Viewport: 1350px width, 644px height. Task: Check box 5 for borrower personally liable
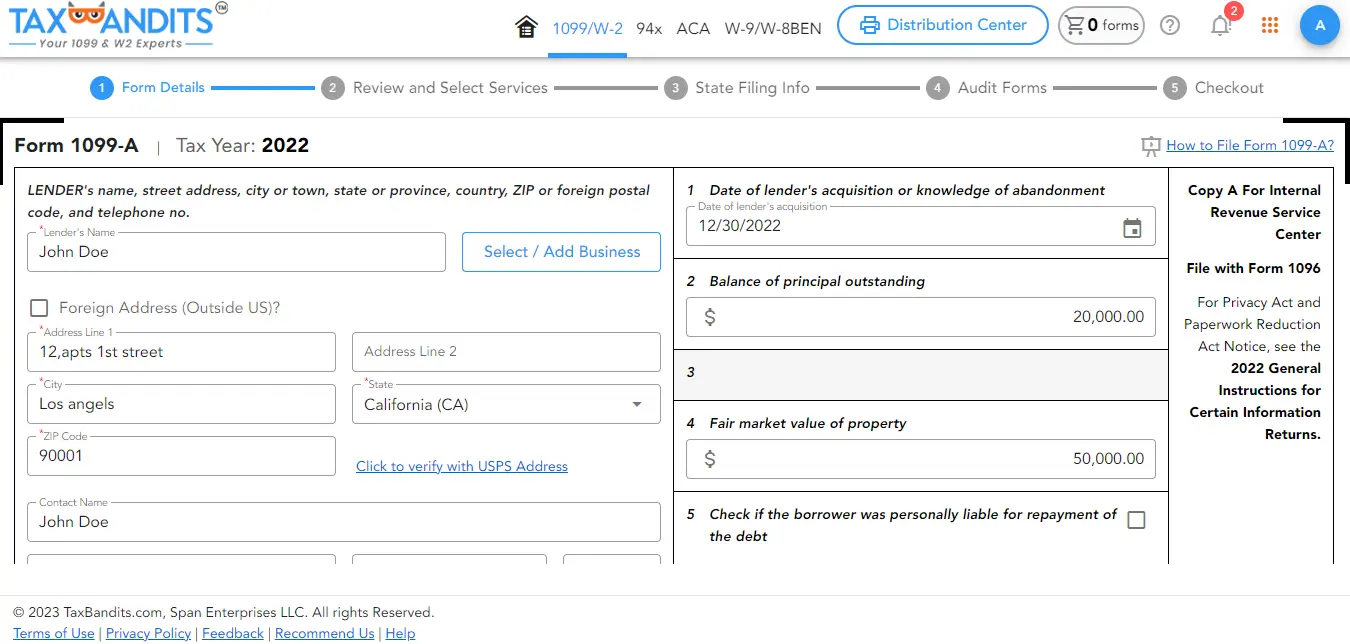1136,519
